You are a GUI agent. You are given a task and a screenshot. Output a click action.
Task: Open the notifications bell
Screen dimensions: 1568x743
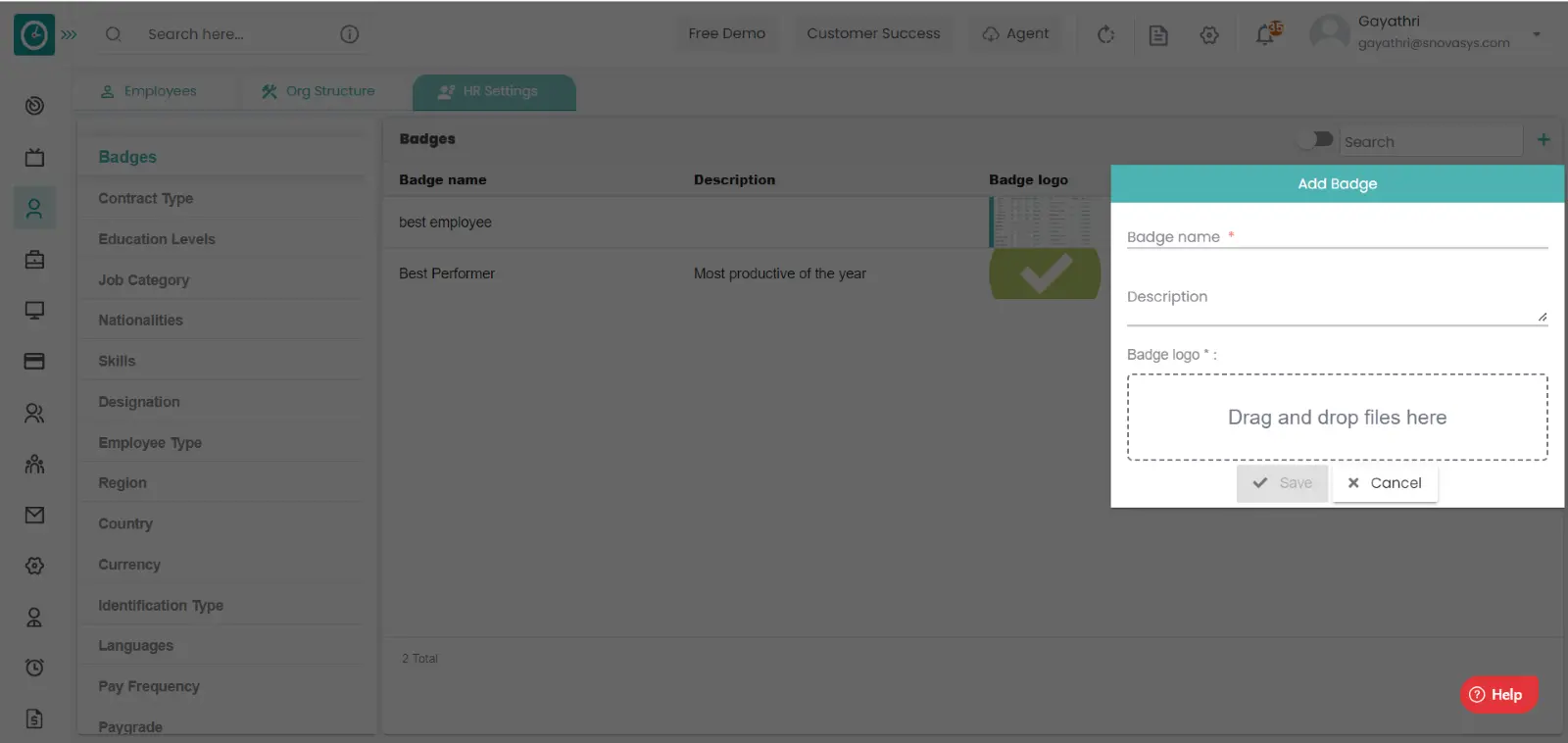(1267, 33)
